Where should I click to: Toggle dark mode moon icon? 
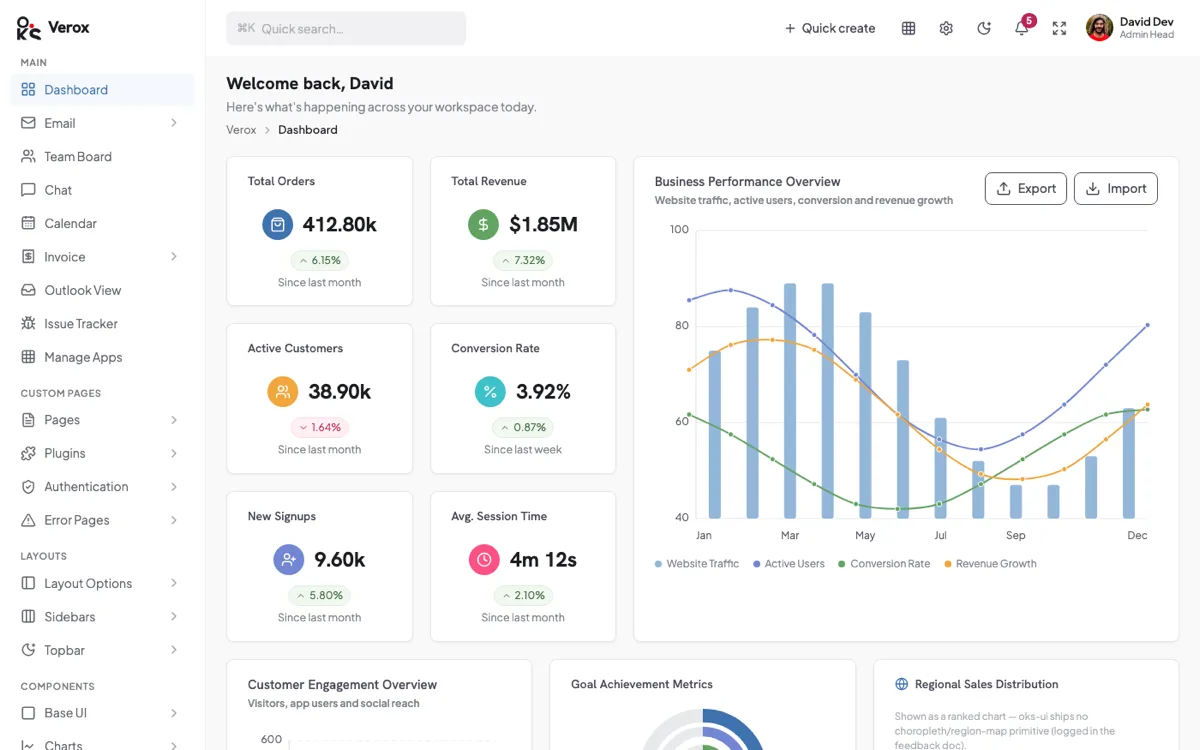984,28
